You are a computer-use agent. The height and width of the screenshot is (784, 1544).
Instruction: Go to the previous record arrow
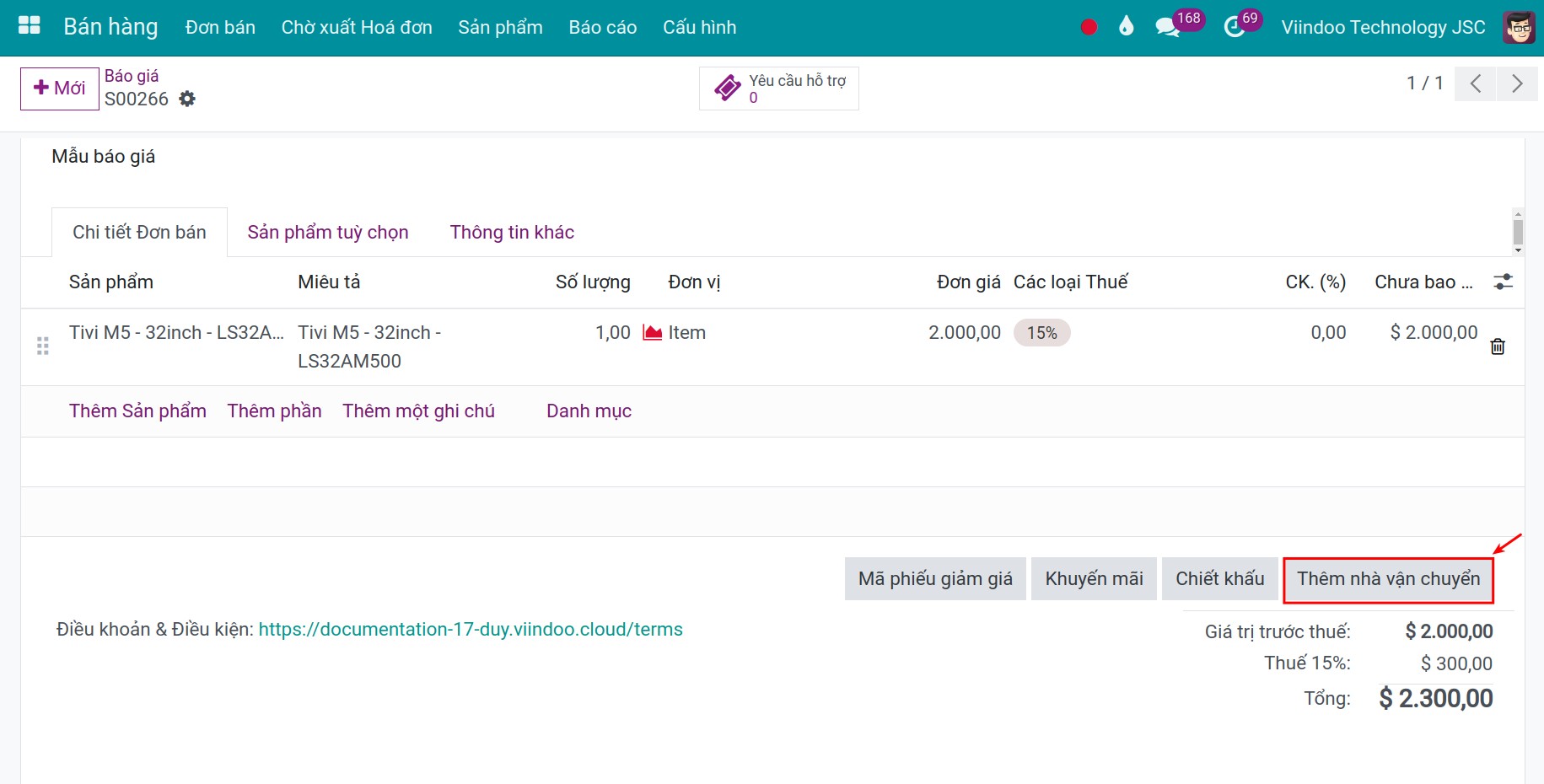(x=1475, y=83)
